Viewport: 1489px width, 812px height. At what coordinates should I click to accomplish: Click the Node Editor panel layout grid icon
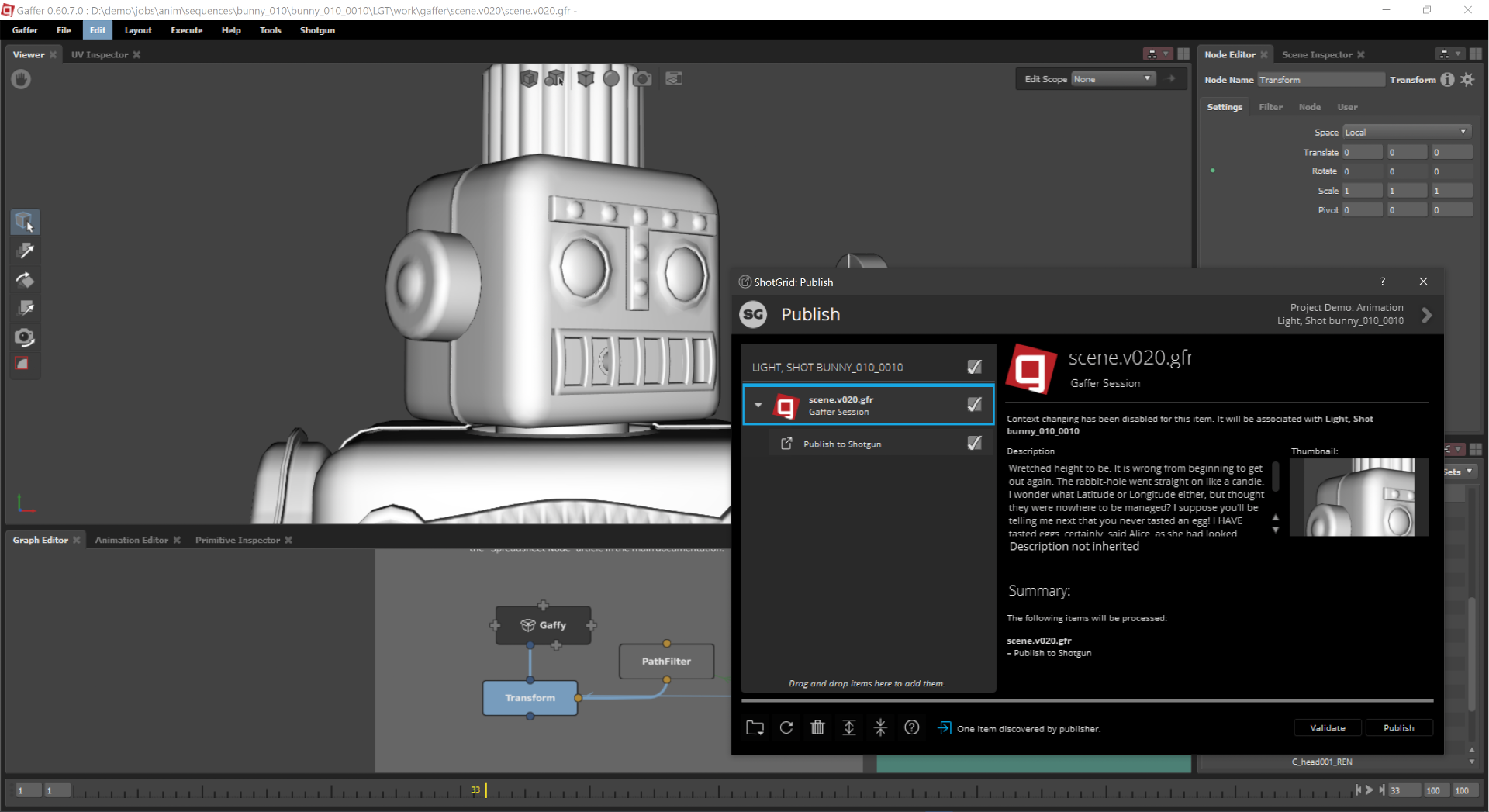[1475, 54]
